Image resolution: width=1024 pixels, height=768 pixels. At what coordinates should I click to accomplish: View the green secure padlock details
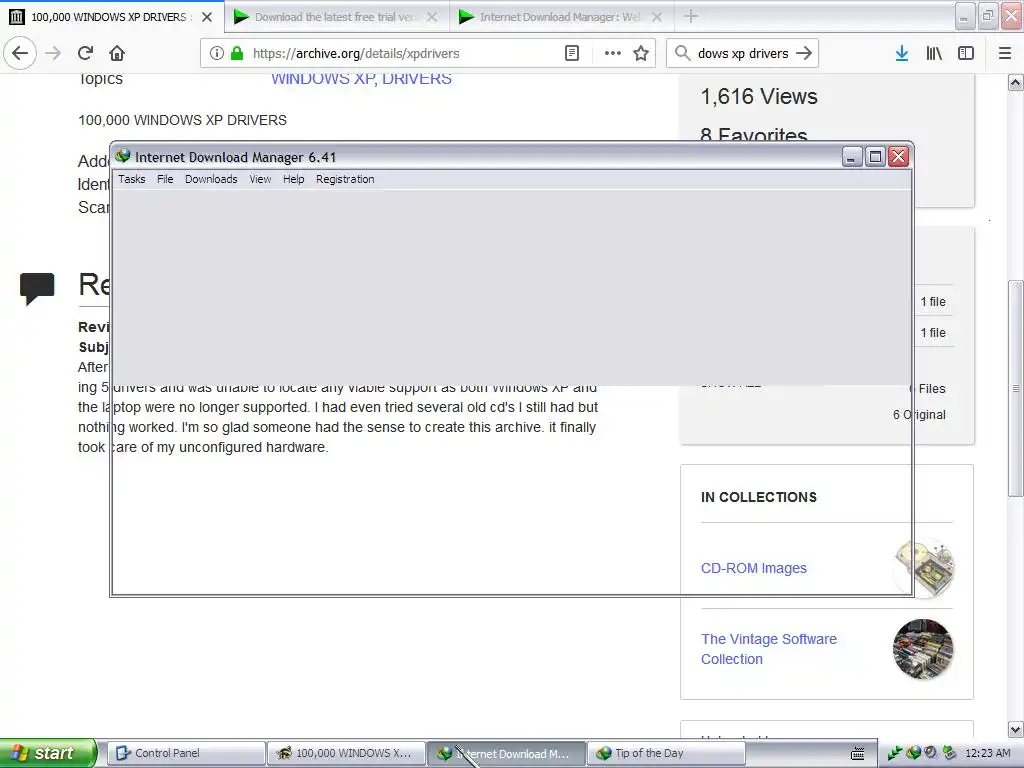[237, 53]
